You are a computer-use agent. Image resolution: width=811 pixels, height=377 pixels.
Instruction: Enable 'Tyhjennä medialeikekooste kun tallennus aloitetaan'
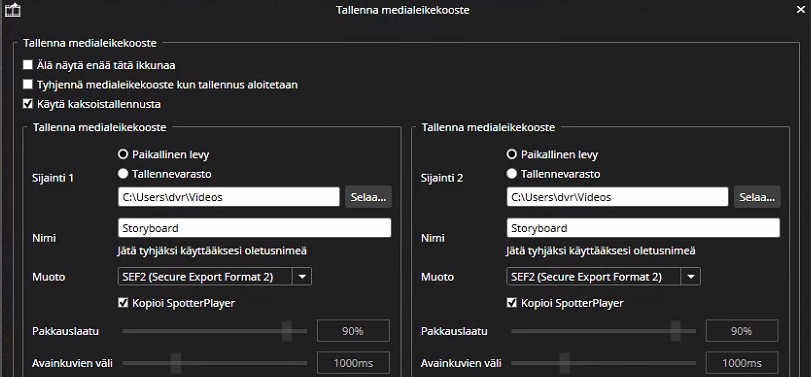(x=28, y=85)
